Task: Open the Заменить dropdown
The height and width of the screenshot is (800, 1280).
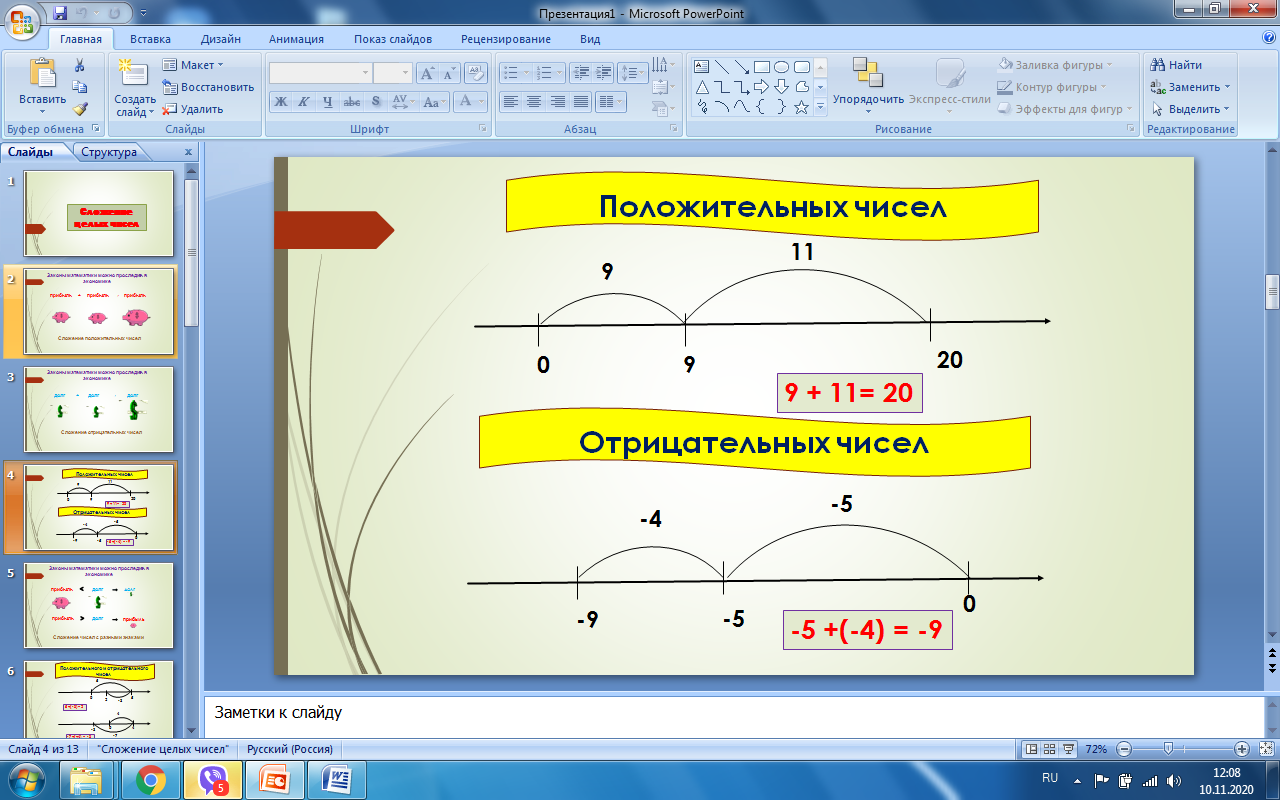Action: (1190, 87)
